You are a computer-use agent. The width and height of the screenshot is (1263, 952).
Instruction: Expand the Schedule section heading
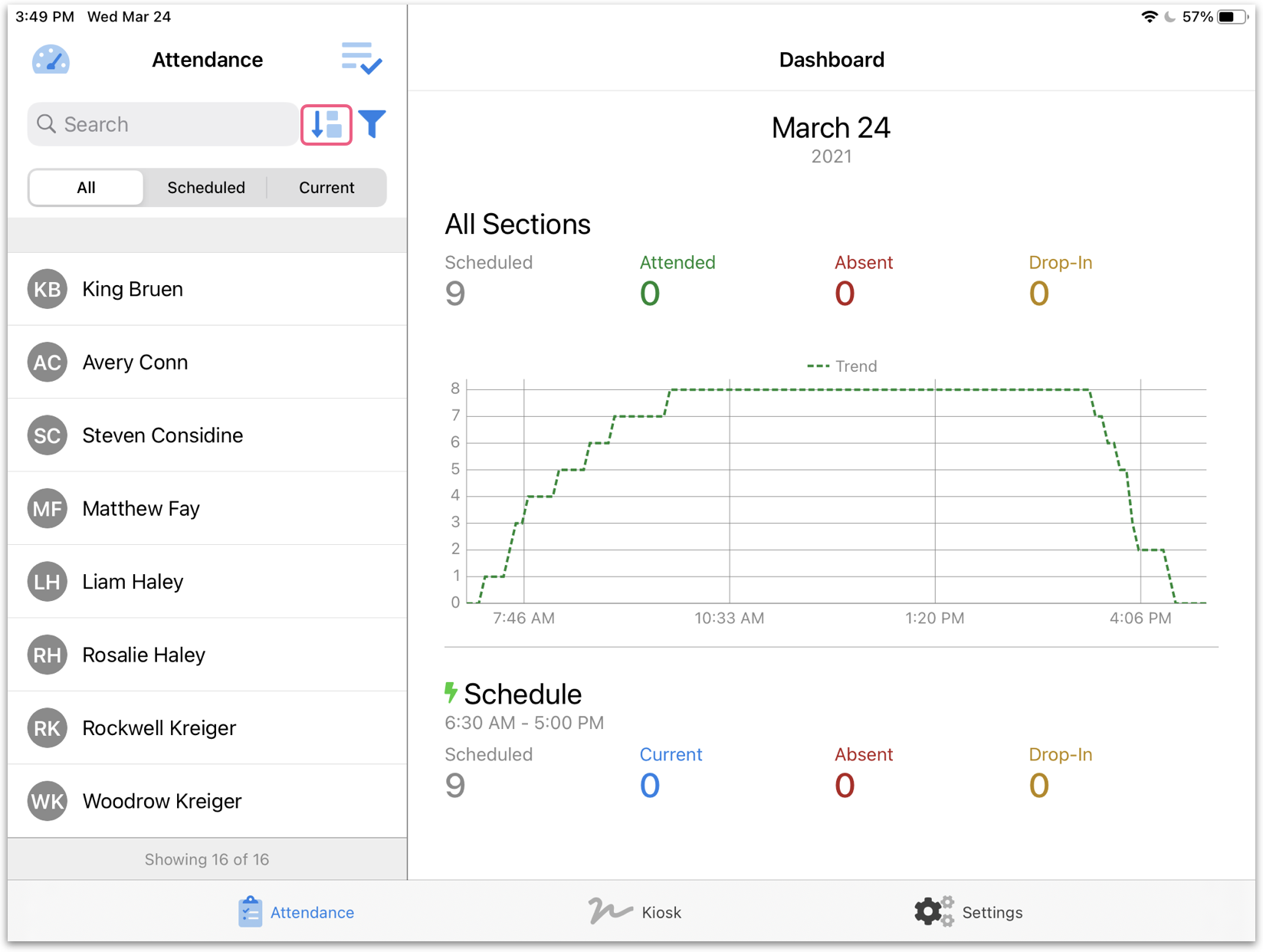click(x=523, y=694)
